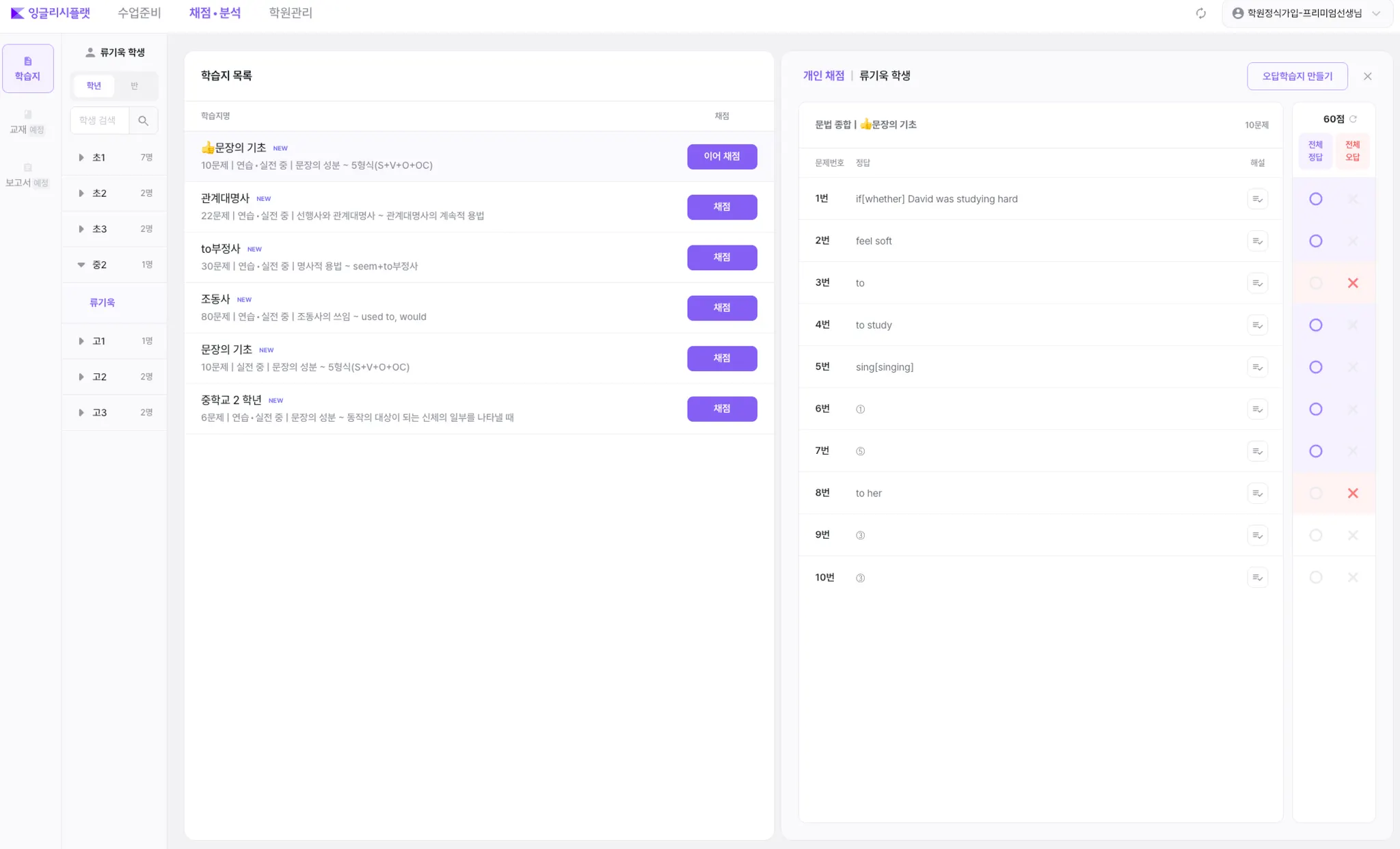Open the teacher account dropdown
This screenshot has width=1400, height=849.
coord(1306,14)
